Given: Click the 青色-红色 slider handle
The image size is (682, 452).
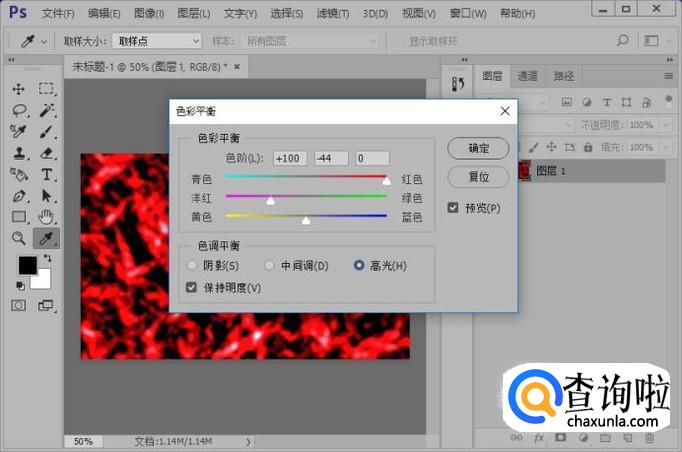Looking at the screenshot, I should pyautogui.click(x=386, y=181).
